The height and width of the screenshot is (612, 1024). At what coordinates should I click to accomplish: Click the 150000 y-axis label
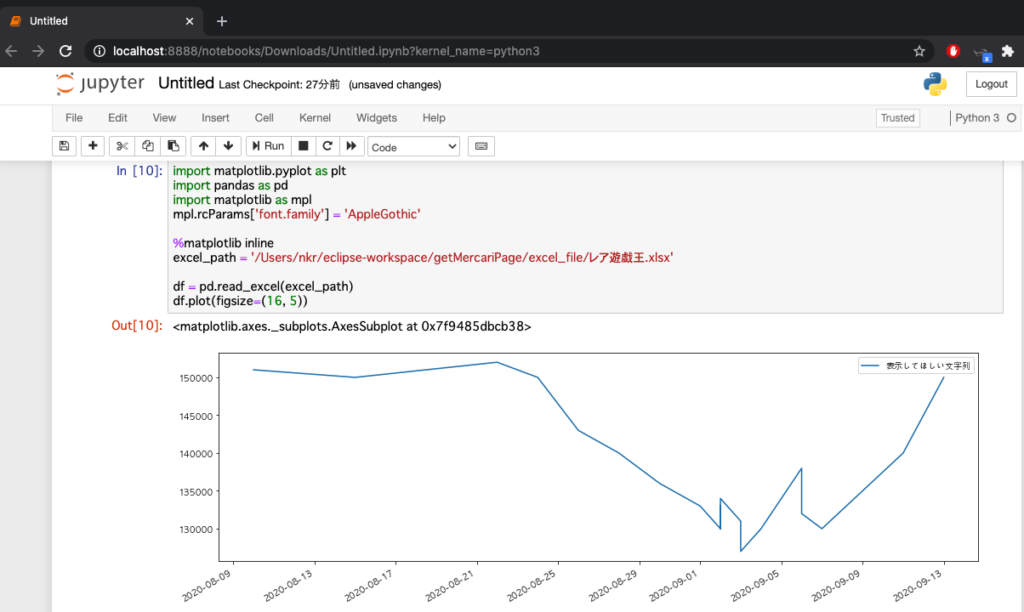[196, 378]
